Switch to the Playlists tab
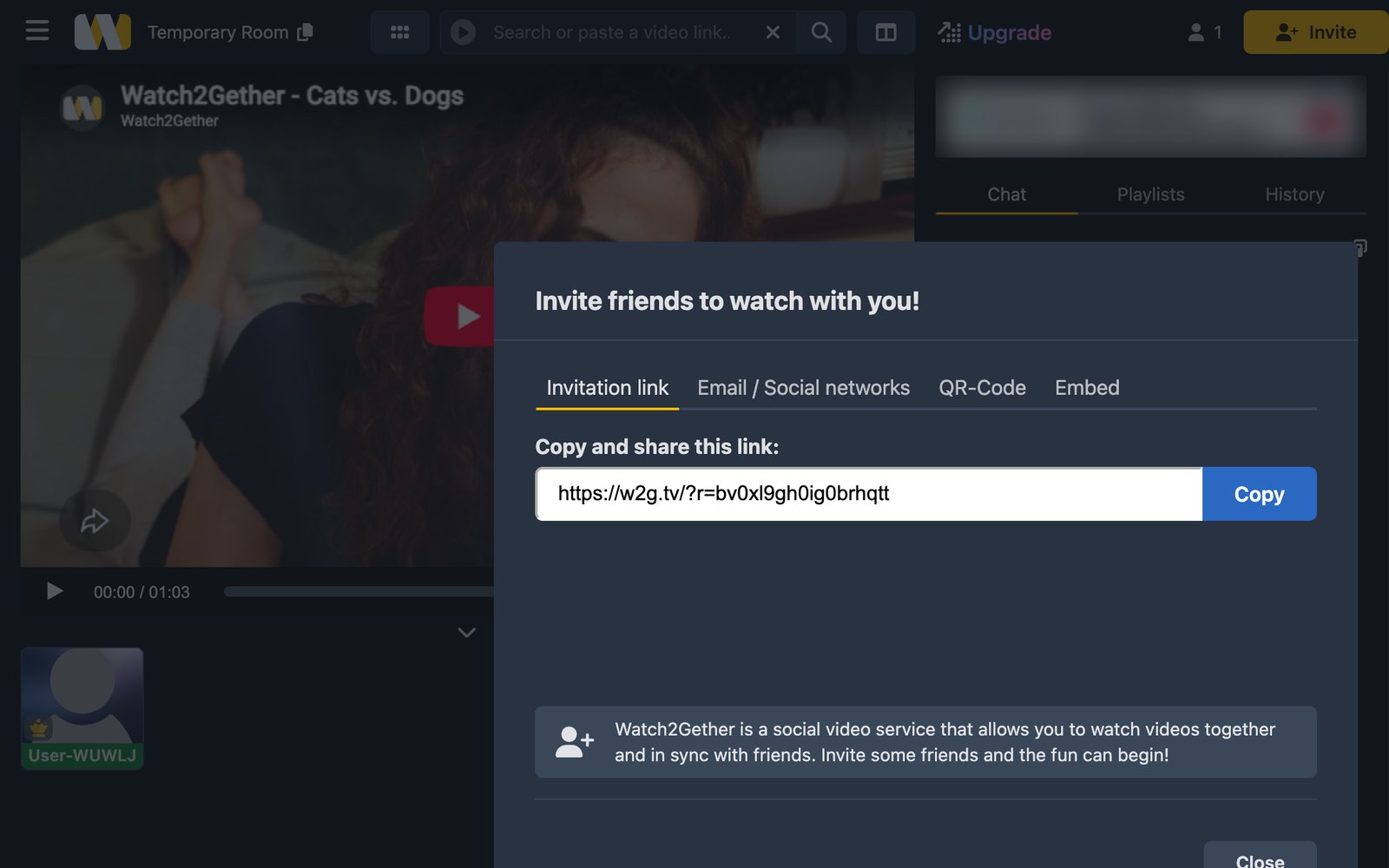Screen dimensions: 1389x868 coord(1150,194)
